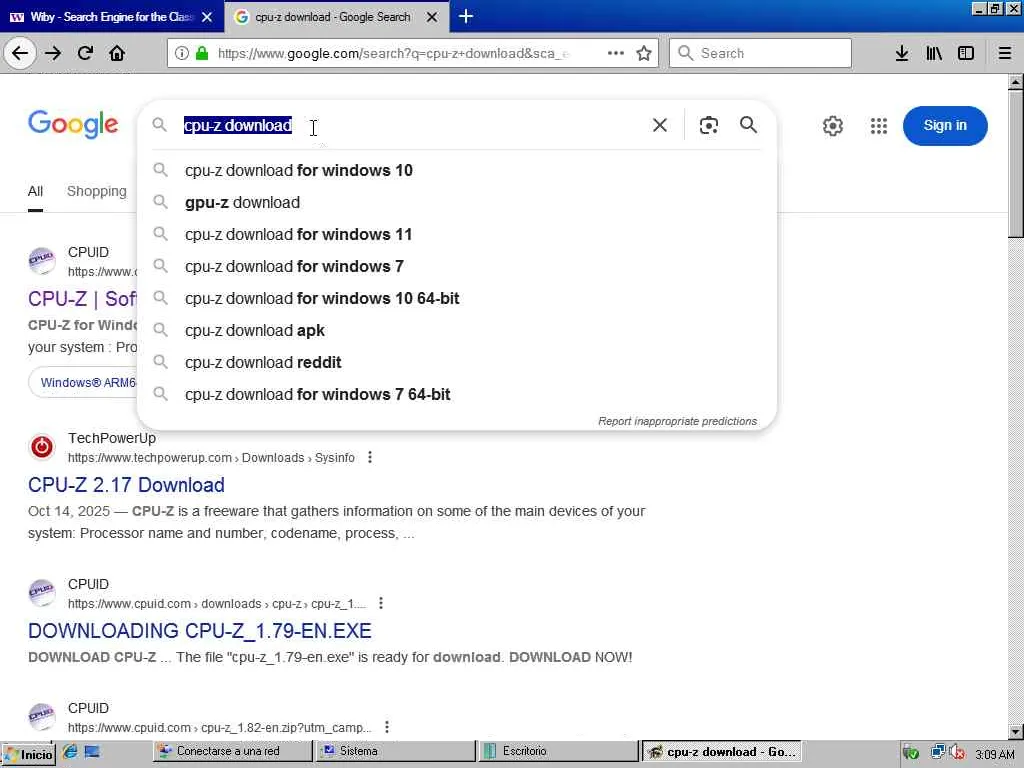Open Google quick settings gear

click(833, 125)
